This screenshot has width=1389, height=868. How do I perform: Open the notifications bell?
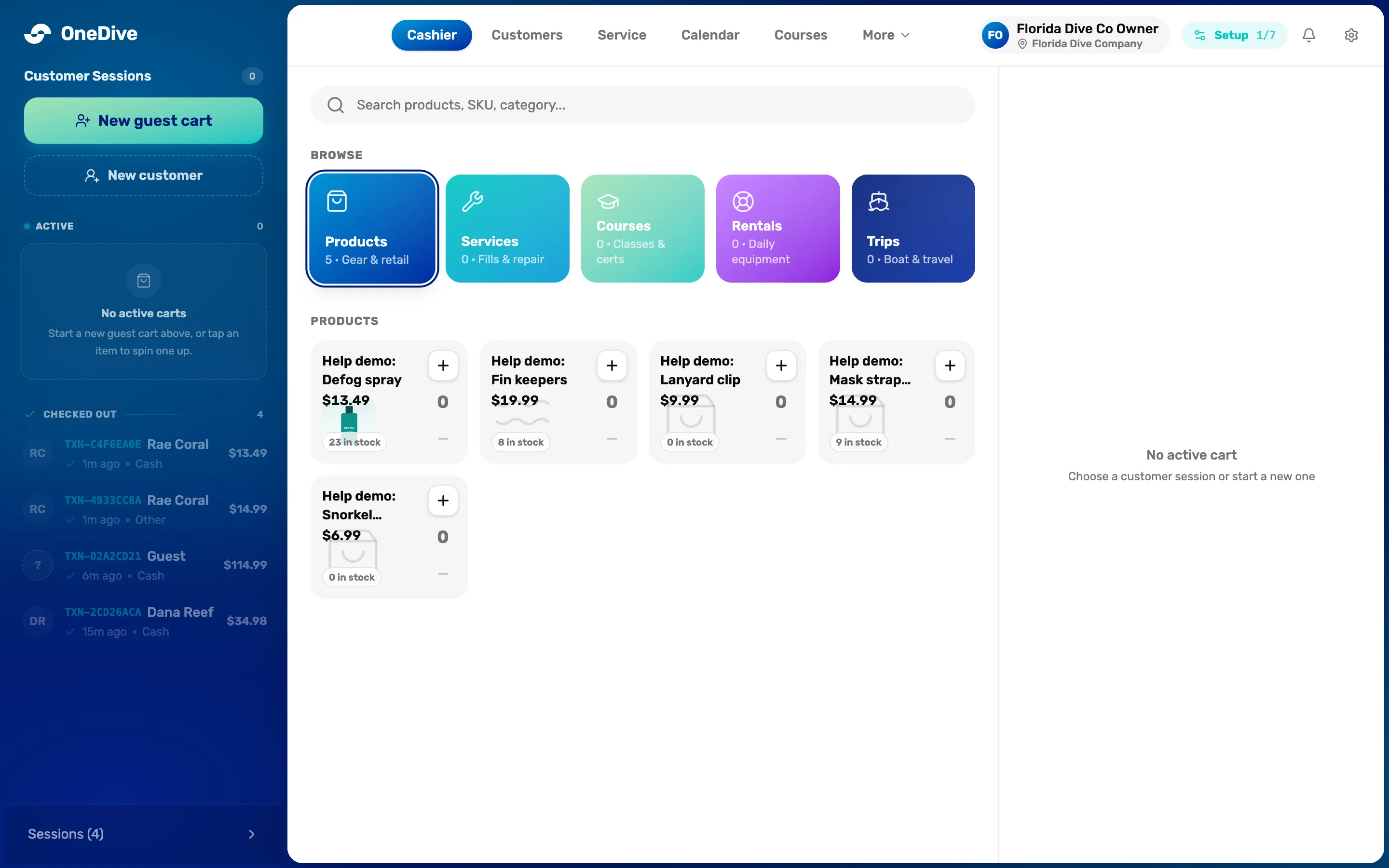pyautogui.click(x=1308, y=35)
